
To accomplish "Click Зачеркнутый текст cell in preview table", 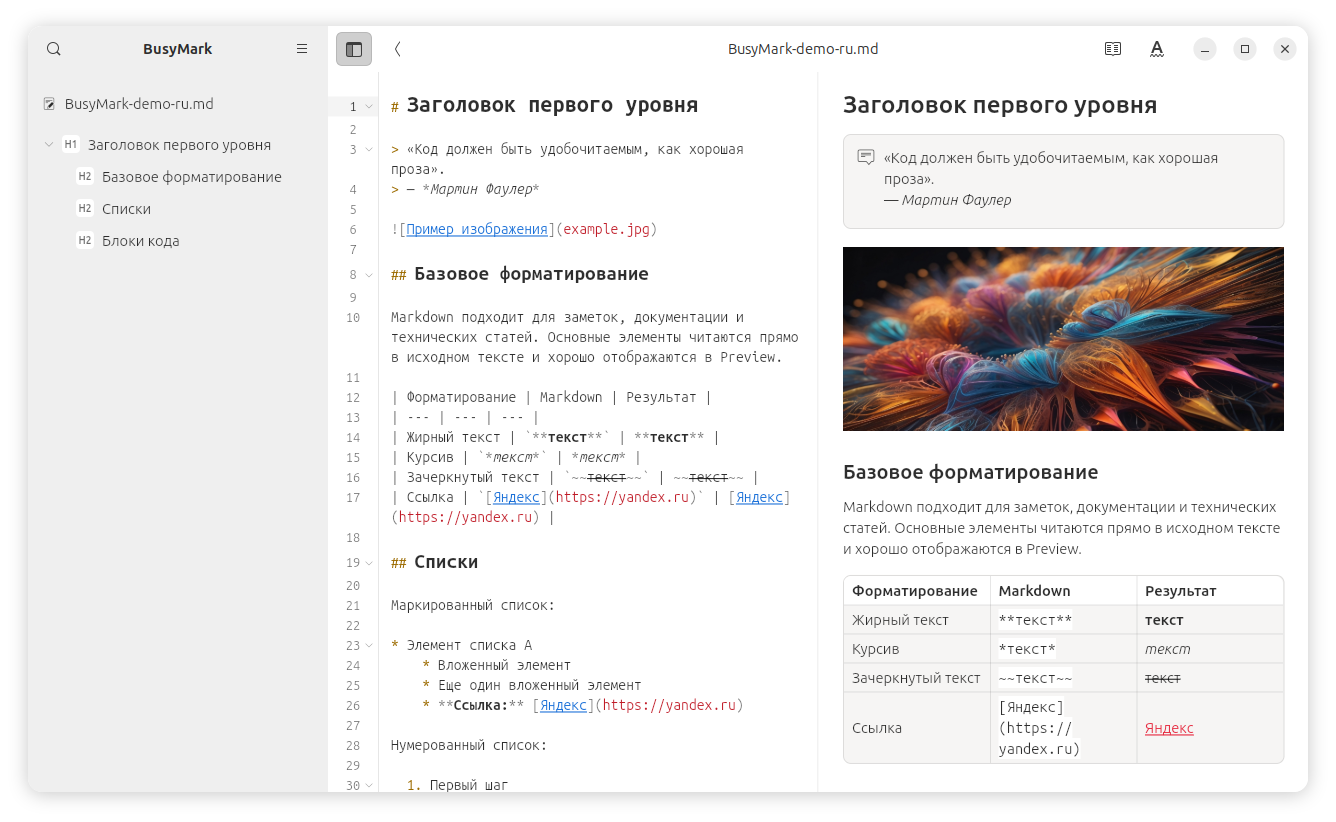I will pyautogui.click(x=916, y=678).
